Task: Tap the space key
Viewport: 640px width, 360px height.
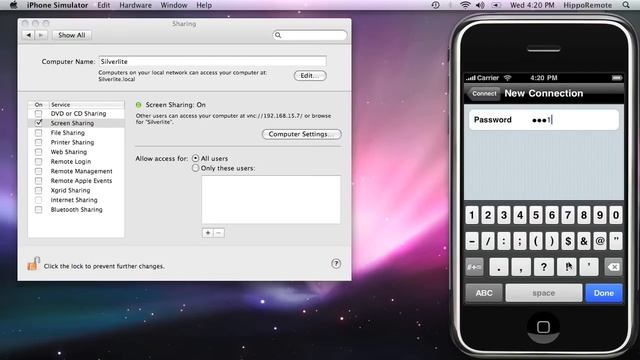Action: pos(543,293)
